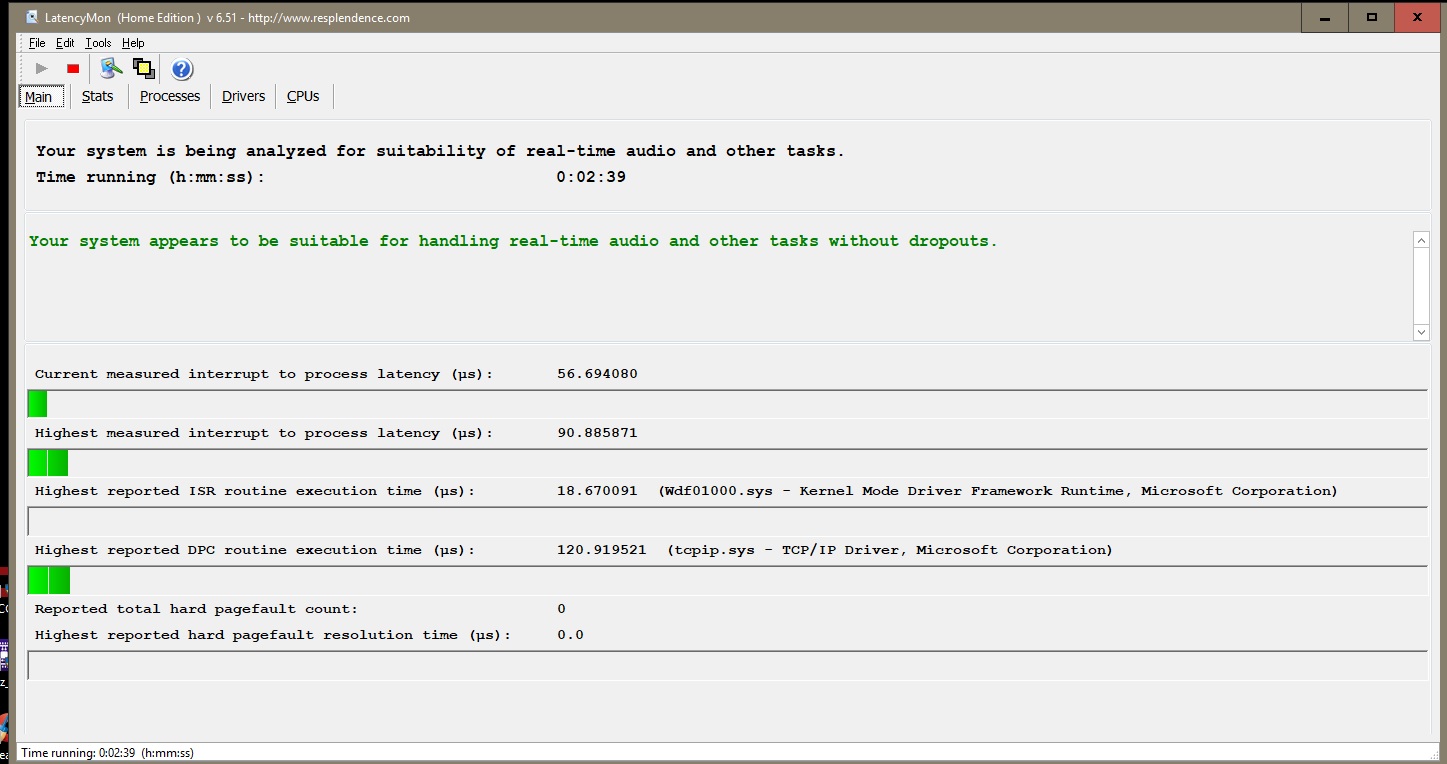
Task: Click the message box scroll down arrow
Action: 1421,332
